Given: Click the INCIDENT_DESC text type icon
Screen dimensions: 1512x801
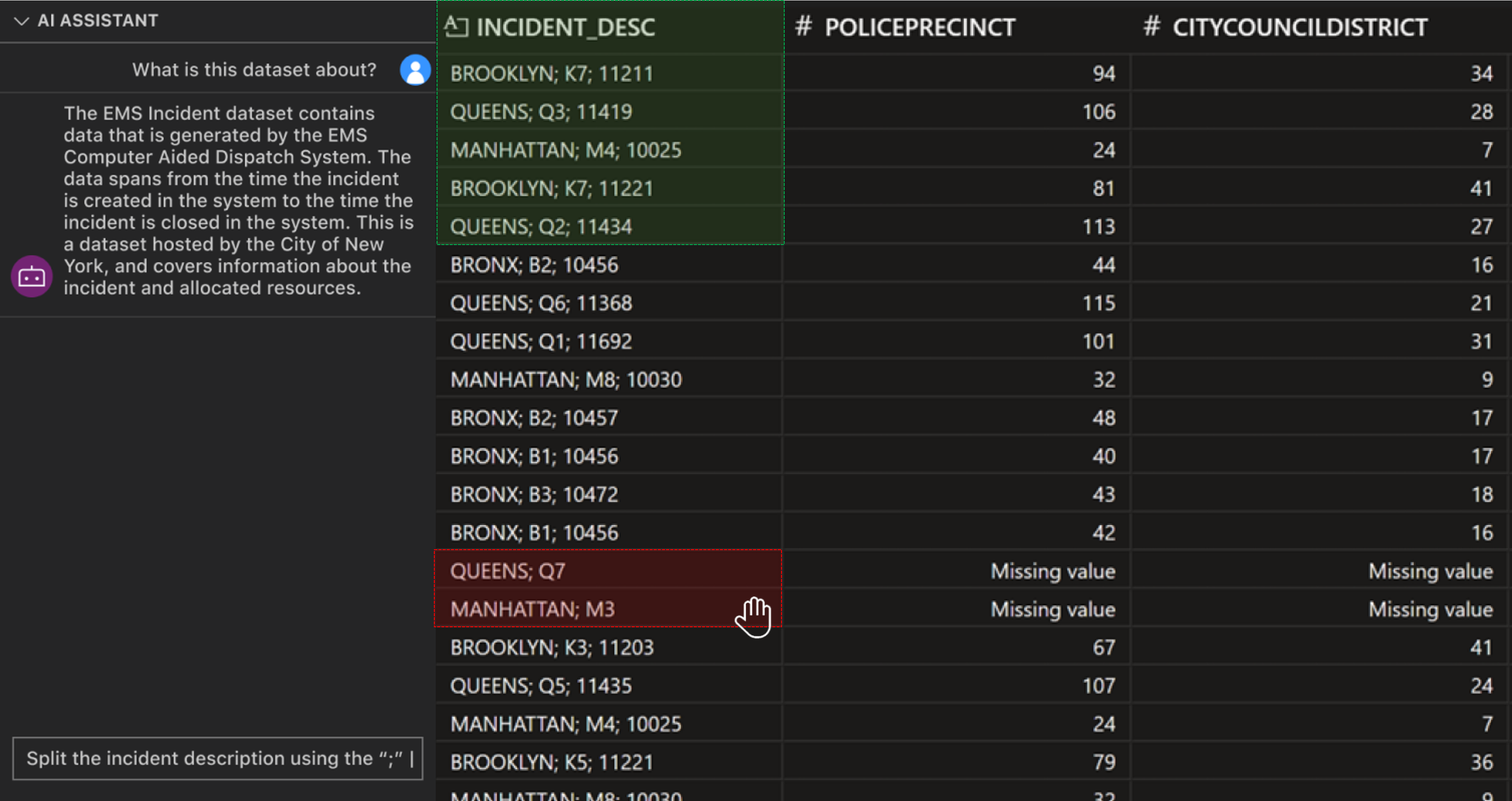Looking at the screenshot, I should click(x=456, y=27).
